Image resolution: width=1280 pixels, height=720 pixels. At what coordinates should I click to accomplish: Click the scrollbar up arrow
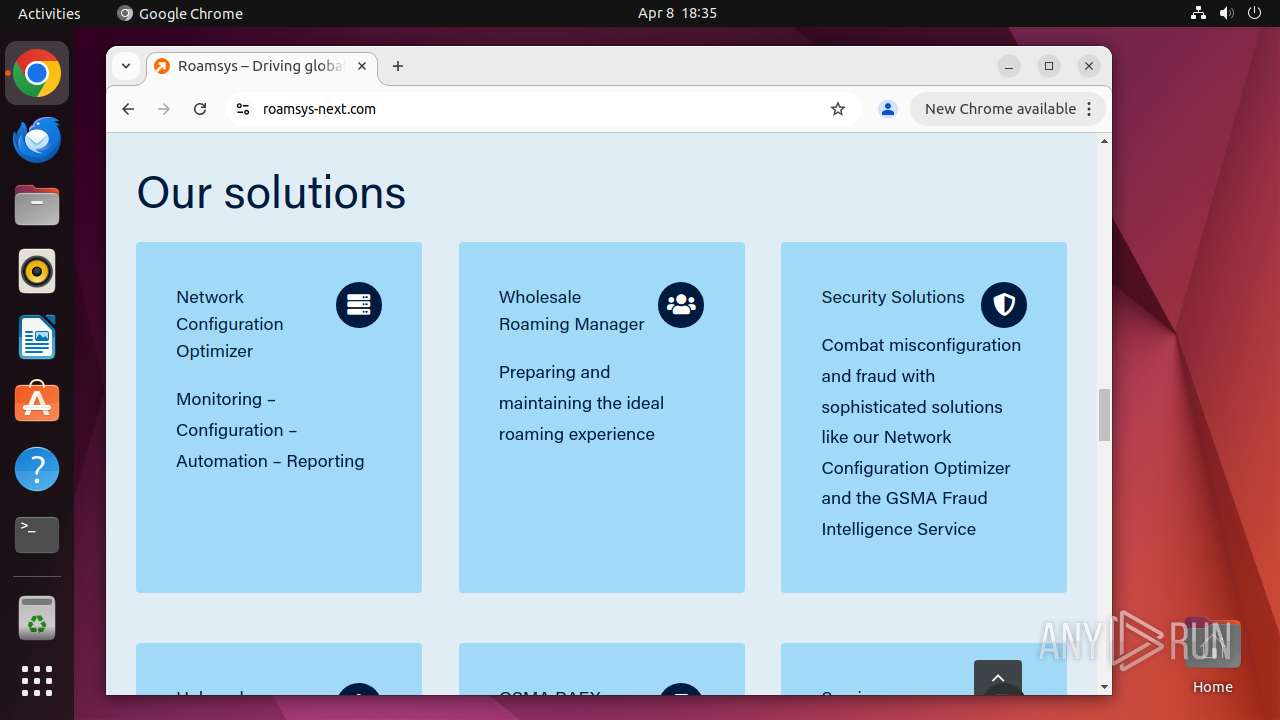point(1104,141)
